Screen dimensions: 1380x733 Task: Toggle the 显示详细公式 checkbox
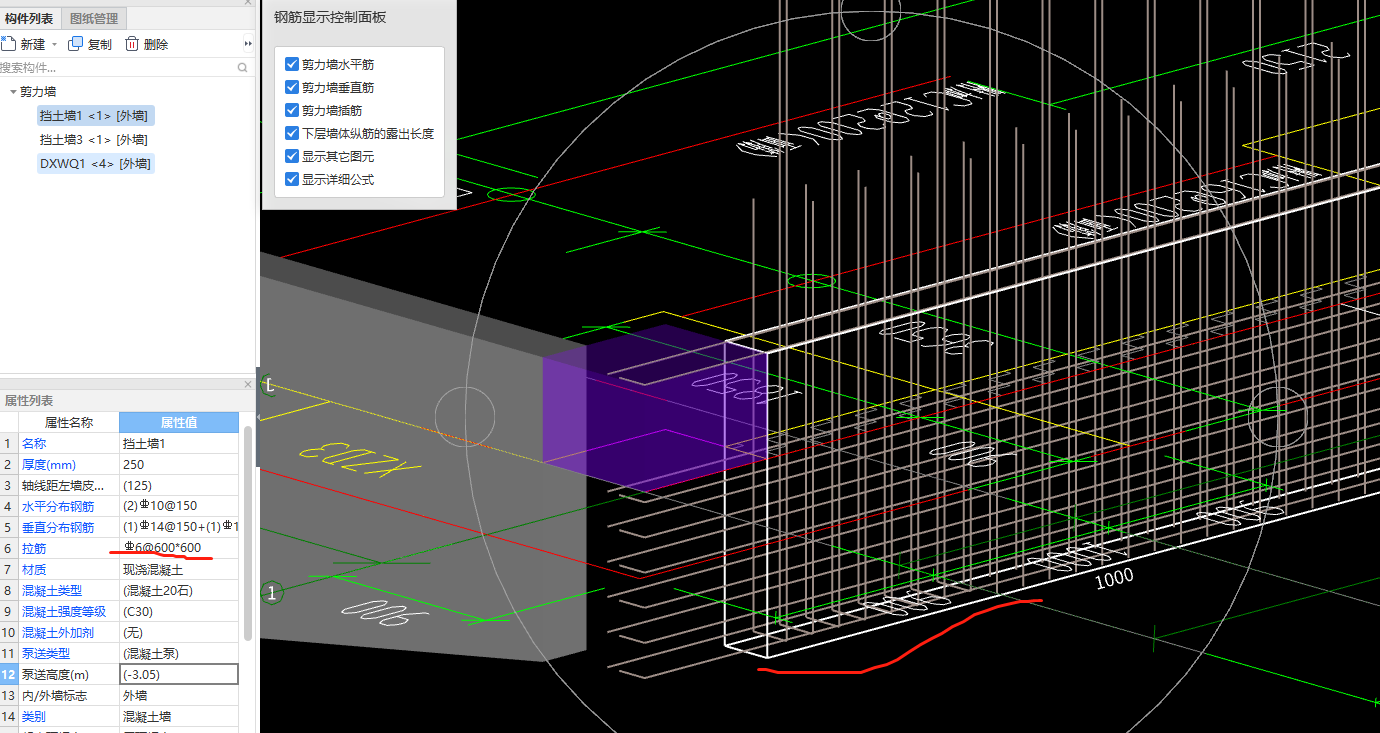292,179
